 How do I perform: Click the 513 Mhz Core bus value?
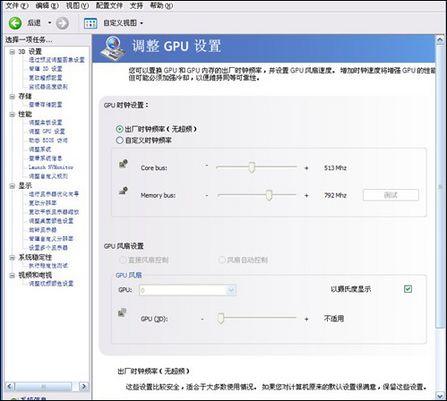click(335, 168)
